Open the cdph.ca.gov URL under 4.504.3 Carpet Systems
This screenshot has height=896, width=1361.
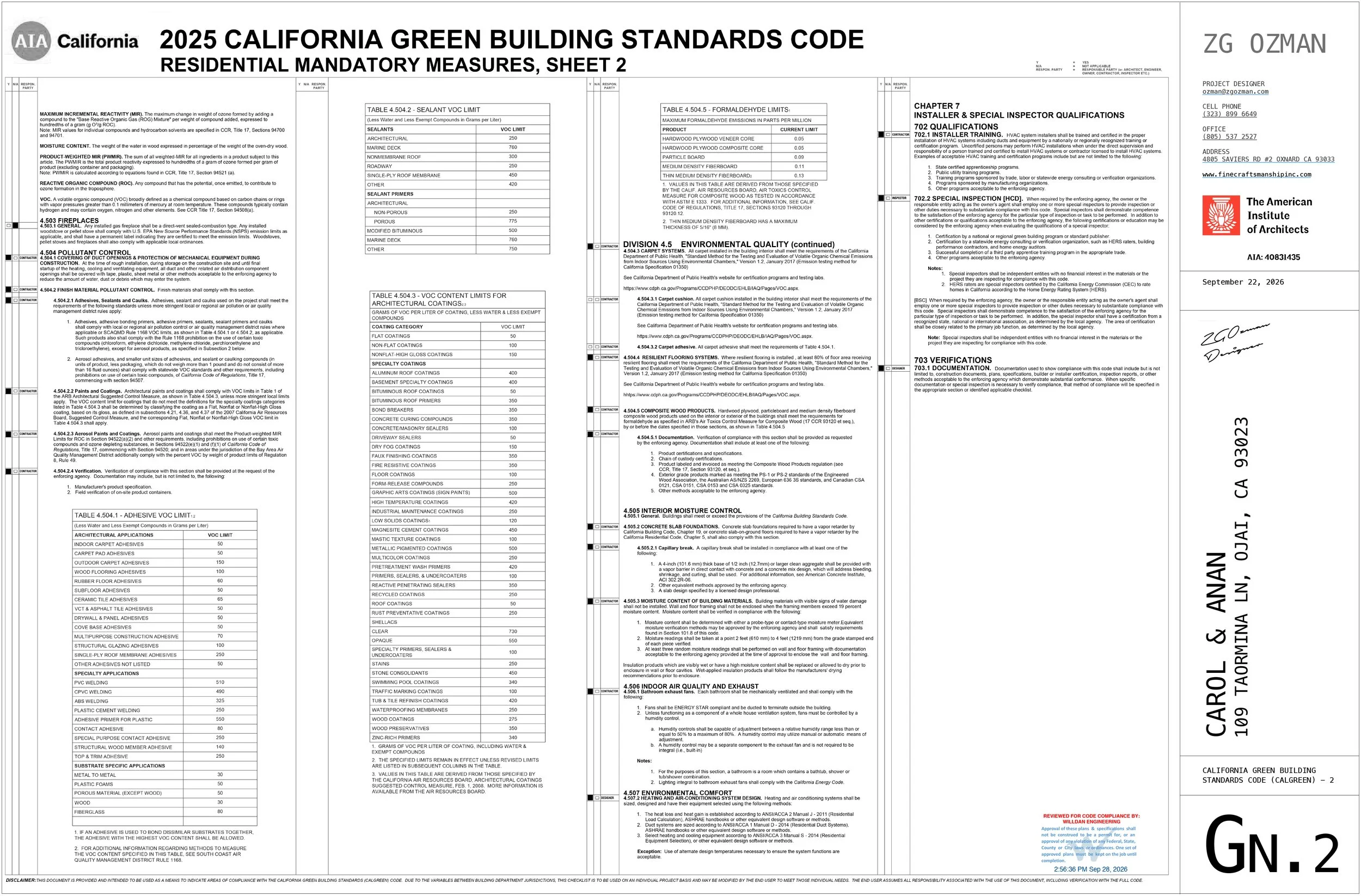pos(711,289)
